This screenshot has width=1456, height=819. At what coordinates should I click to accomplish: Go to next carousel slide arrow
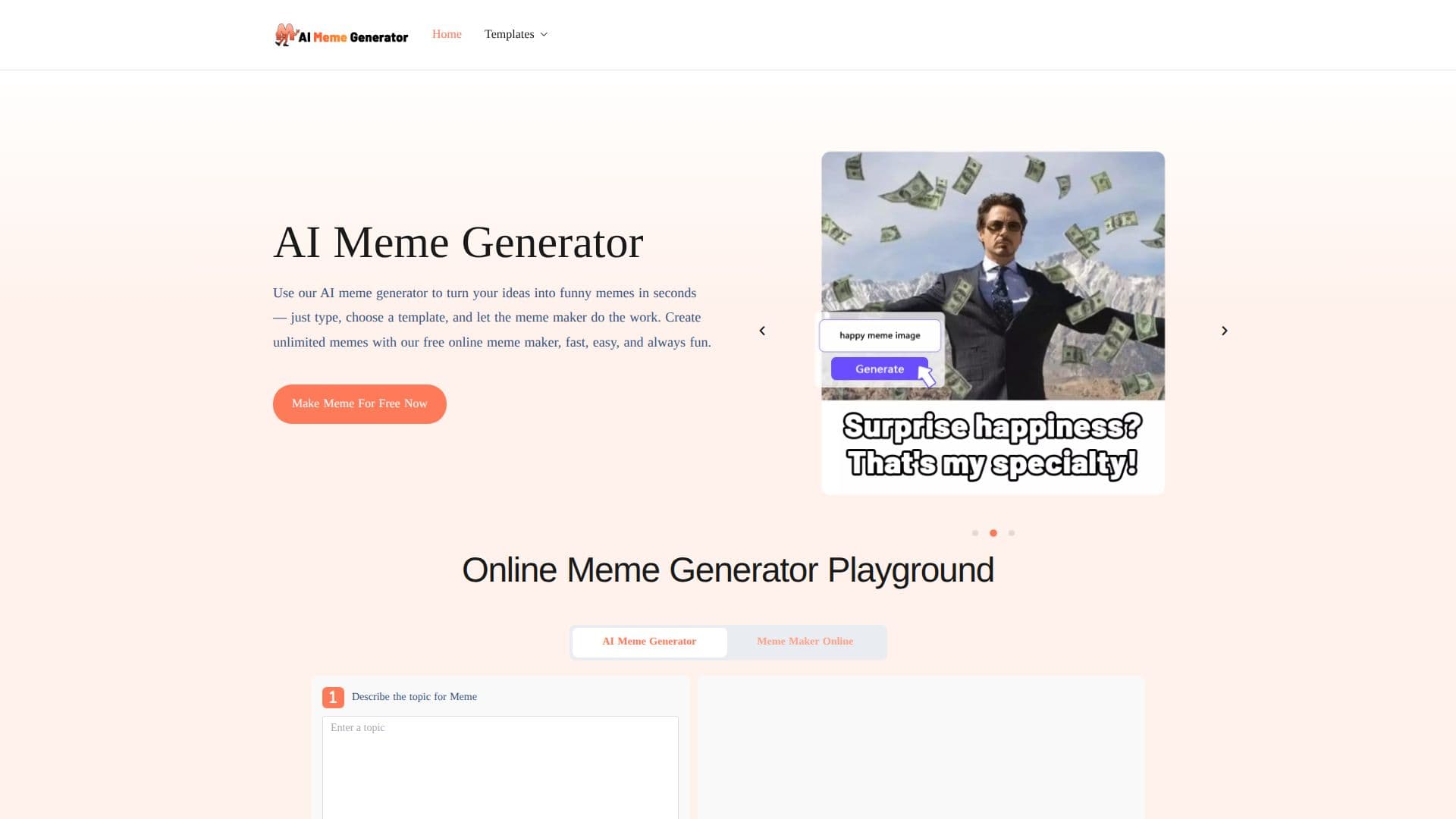1224,331
